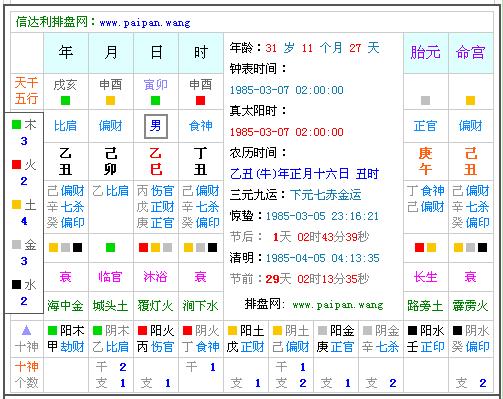This screenshot has width=503, height=399.
Task: Click the green 阳木 square icon
Action: [x=52, y=330]
